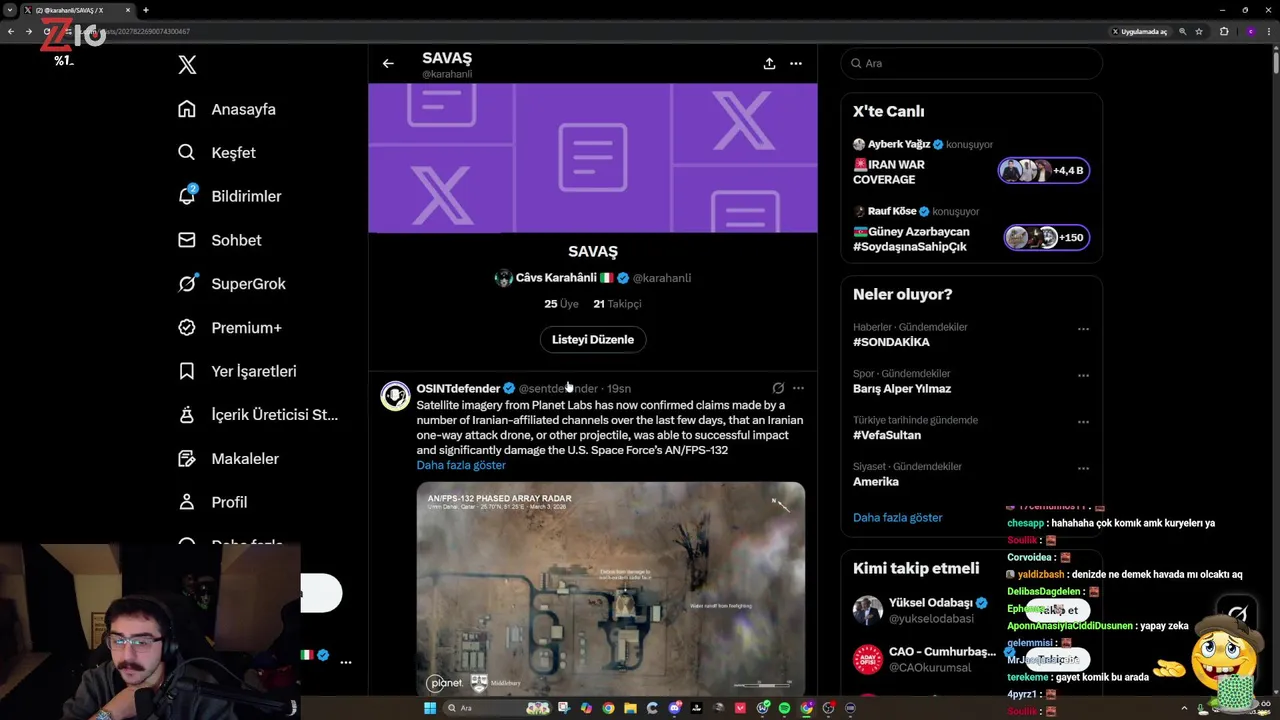The image size is (1280, 720).
Task: Bookmark this page with the star icon
Action: pyautogui.click(x=1198, y=31)
